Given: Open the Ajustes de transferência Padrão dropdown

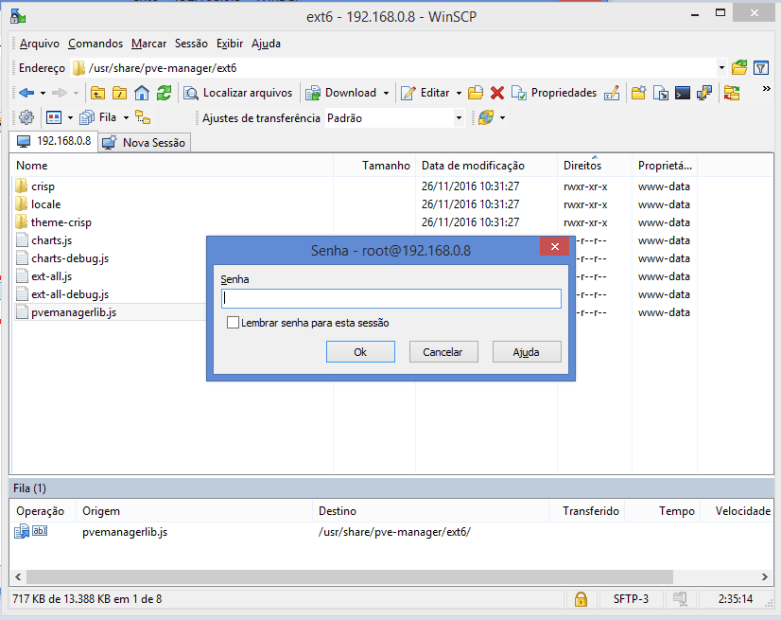Looking at the screenshot, I should point(459,118).
